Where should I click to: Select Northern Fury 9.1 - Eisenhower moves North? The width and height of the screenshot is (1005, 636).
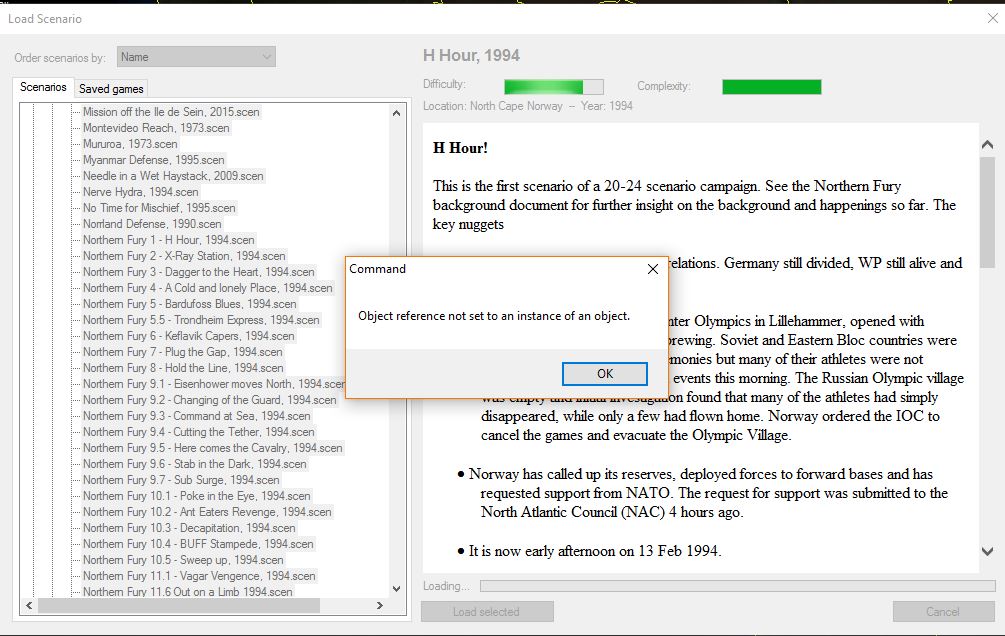[x=213, y=384]
